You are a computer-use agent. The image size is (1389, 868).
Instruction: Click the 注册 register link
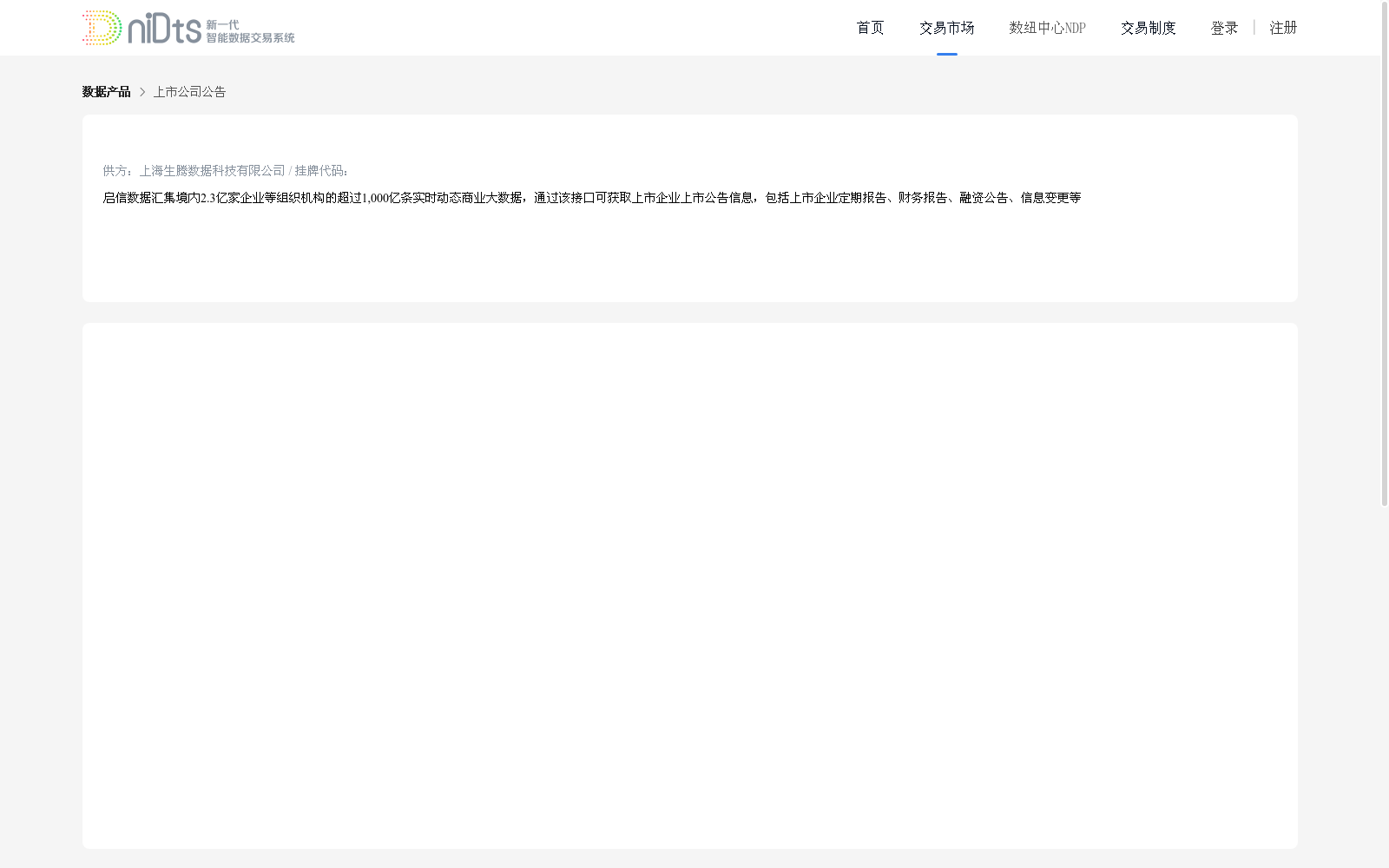pos(1283,28)
